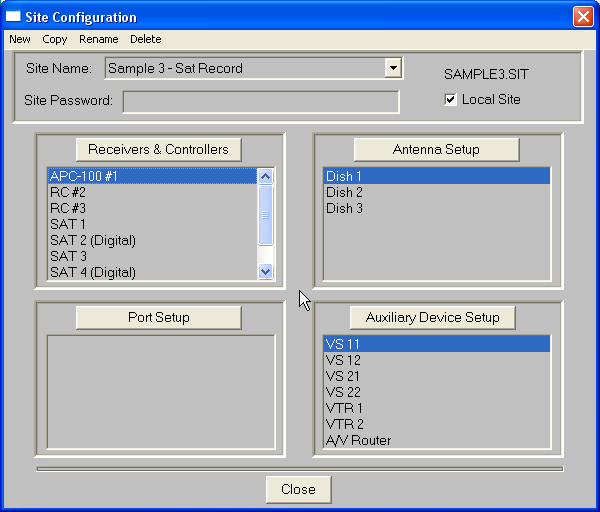The width and height of the screenshot is (600, 512).
Task: Open the New menu
Action: [20, 39]
